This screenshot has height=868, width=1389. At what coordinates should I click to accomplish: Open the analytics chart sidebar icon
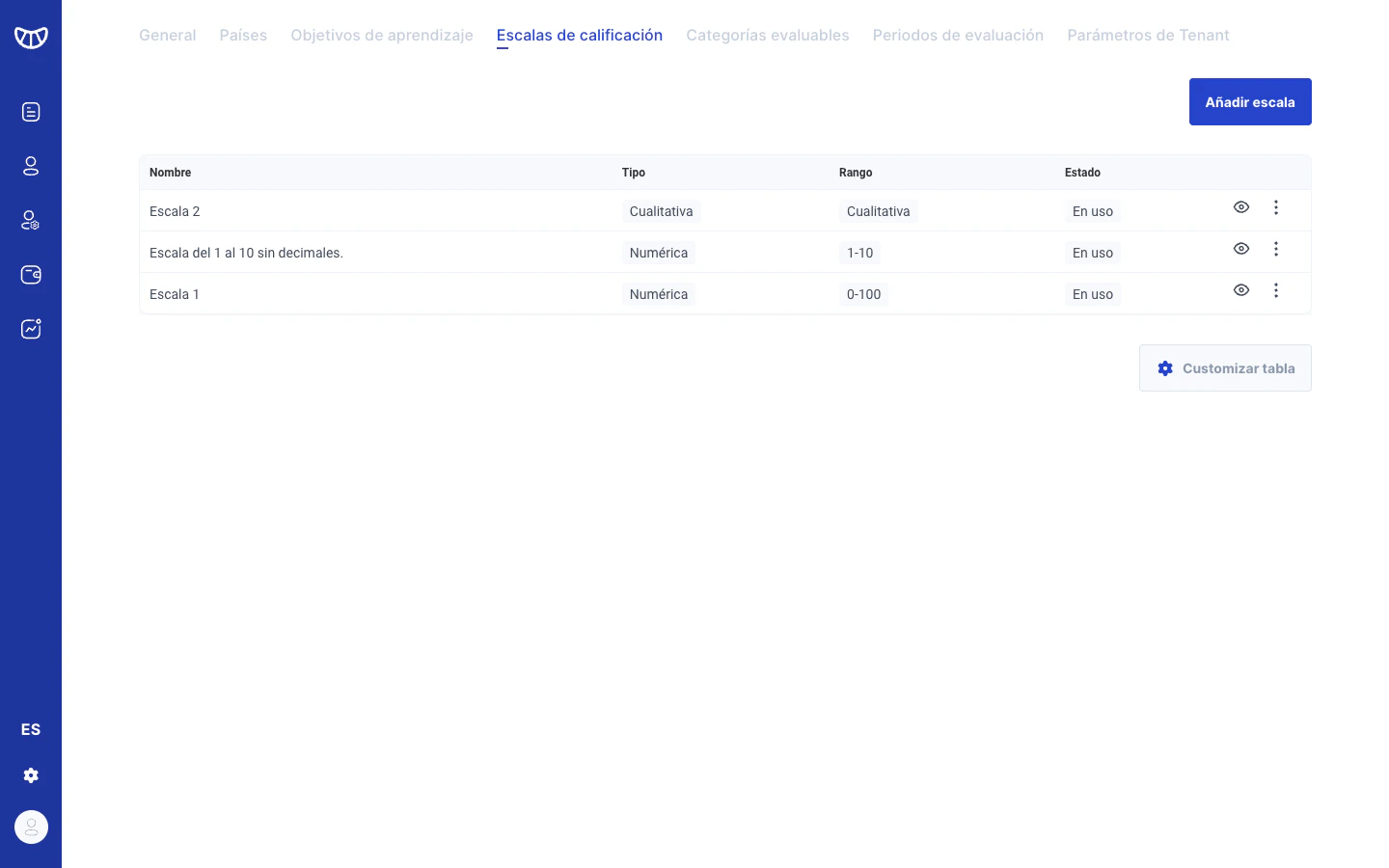(31, 329)
